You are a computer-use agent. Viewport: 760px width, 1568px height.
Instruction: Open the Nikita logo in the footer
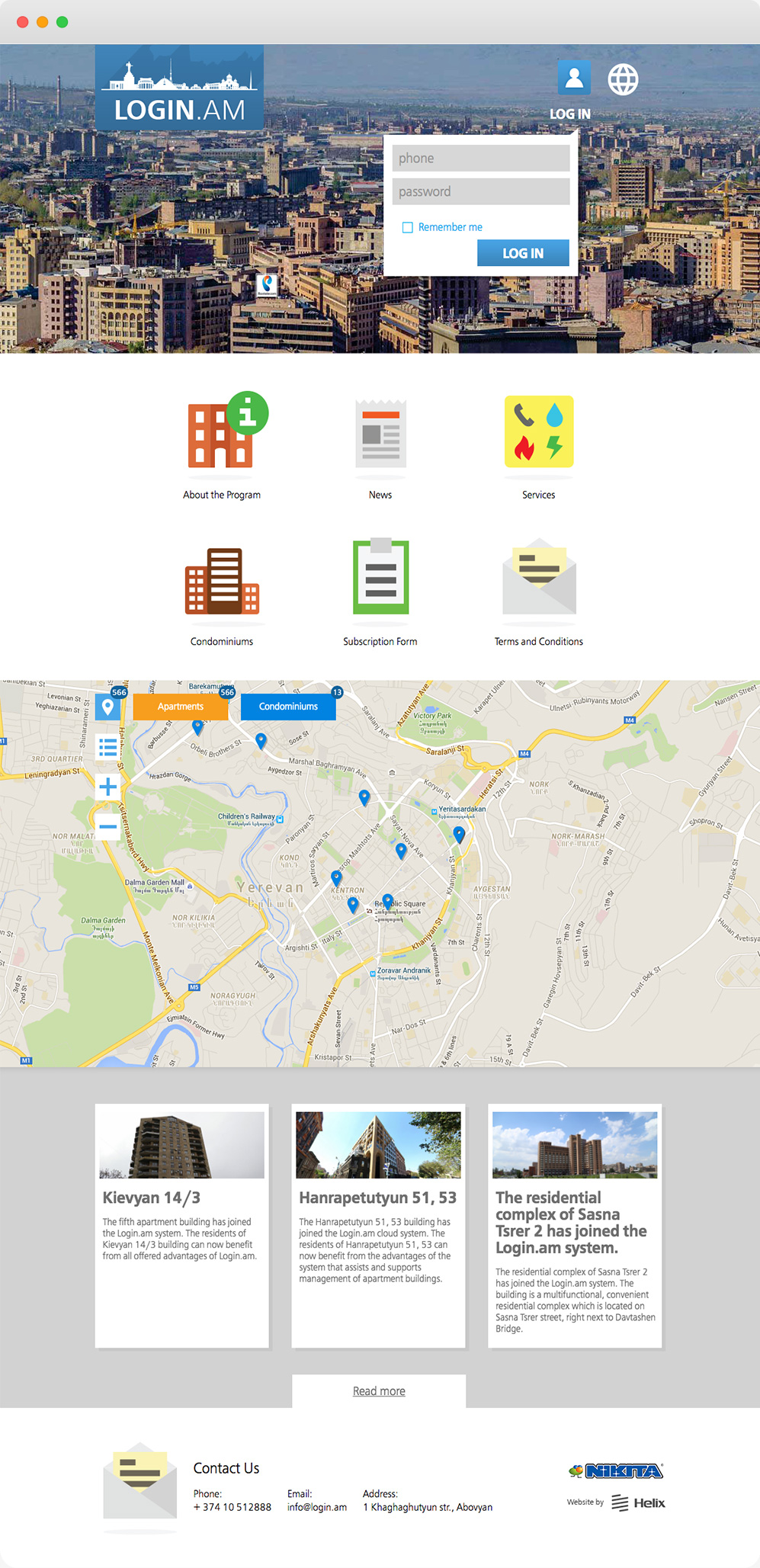click(x=616, y=1470)
